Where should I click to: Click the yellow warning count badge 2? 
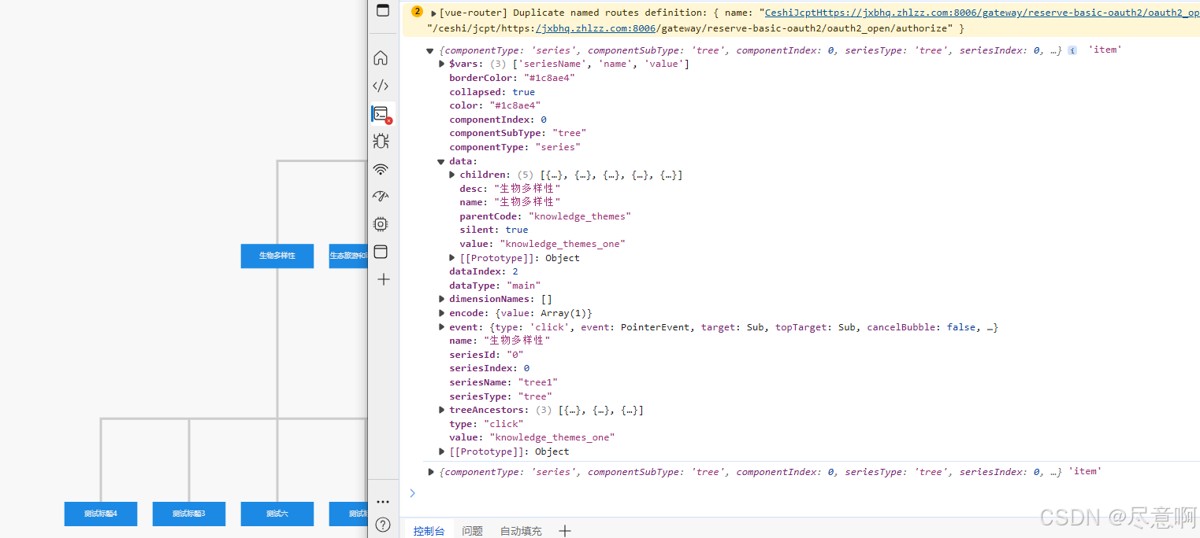pos(417,12)
